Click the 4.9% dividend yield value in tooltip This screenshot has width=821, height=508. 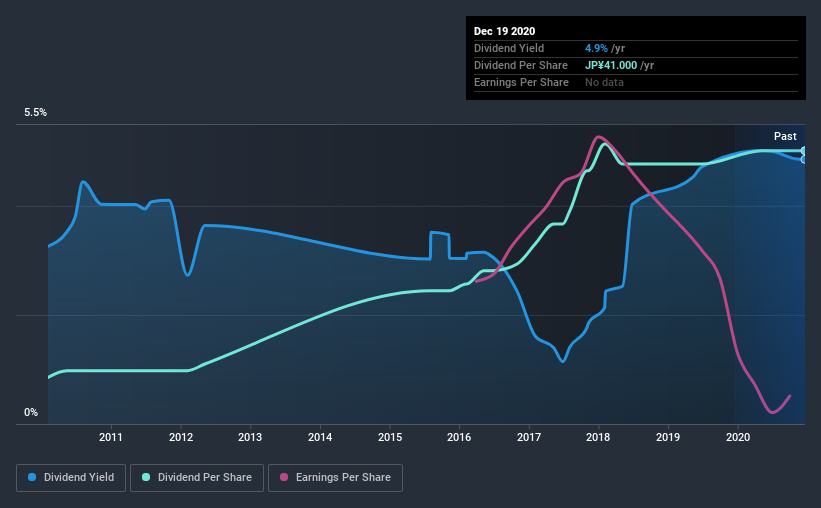597,48
